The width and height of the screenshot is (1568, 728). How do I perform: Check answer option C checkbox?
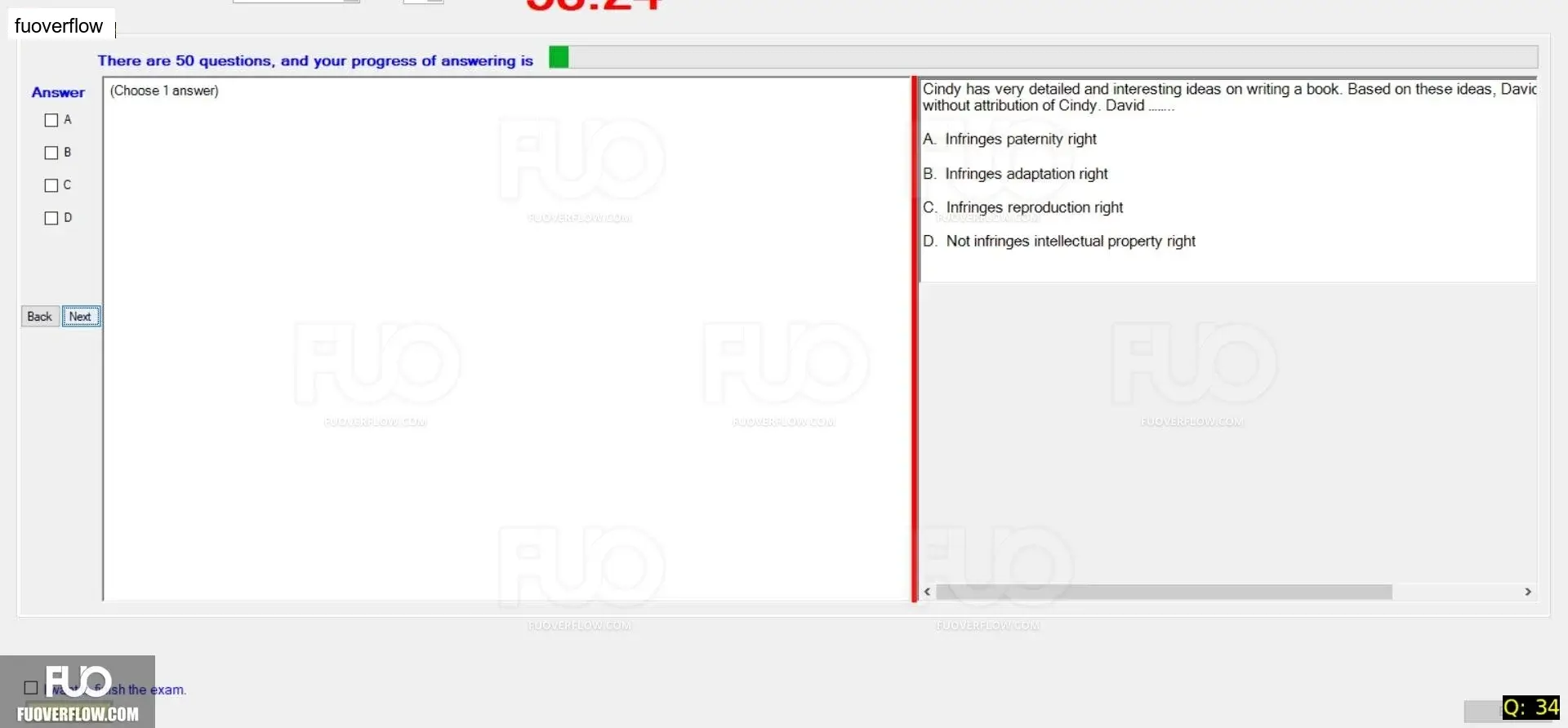[x=51, y=186]
